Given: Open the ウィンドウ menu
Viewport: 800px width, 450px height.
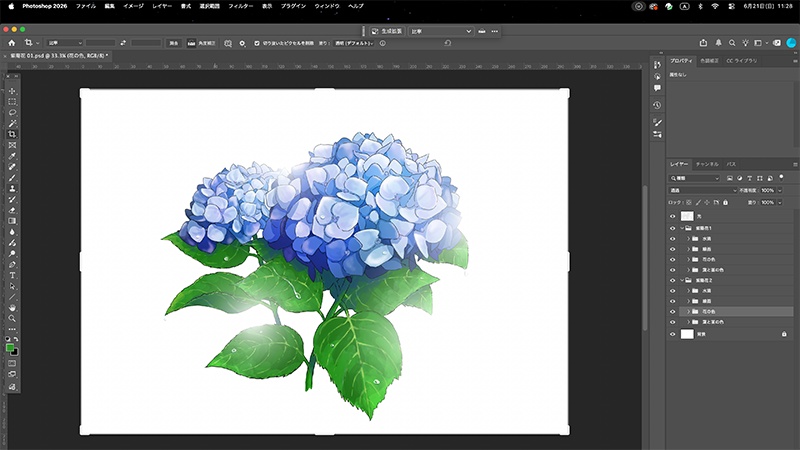Looking at the screenshot, I should pyautogui.click(x=327, y=6).
